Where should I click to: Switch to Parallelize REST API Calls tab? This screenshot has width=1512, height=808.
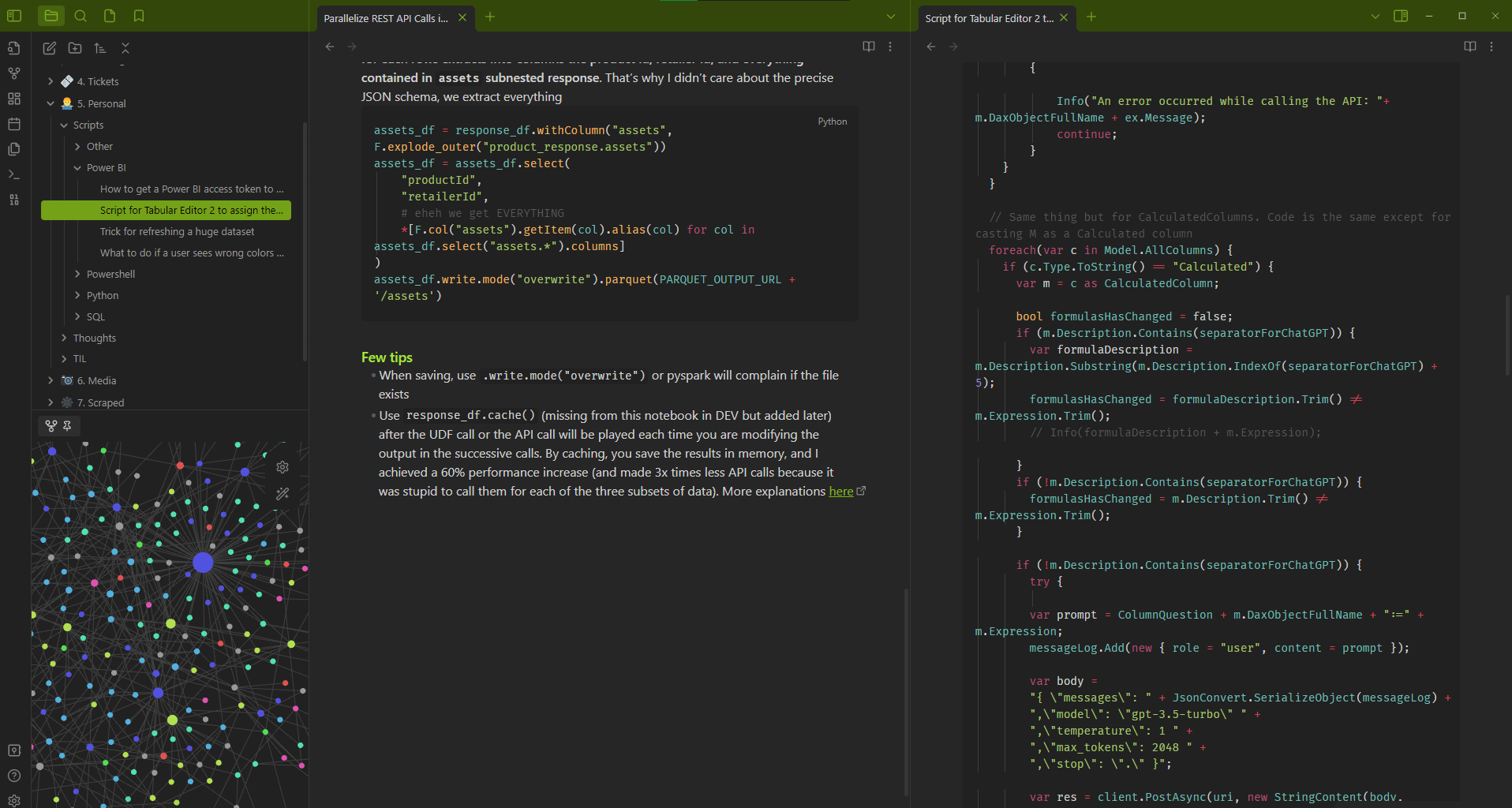386,18
